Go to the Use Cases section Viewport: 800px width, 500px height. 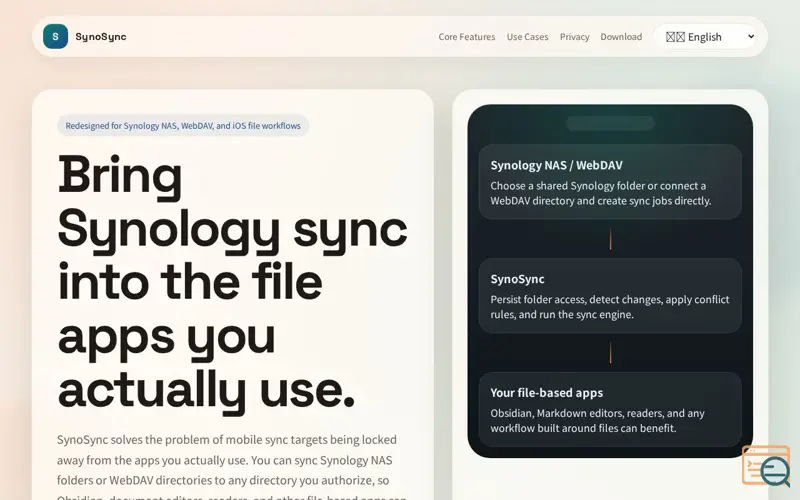coord(528,37)
